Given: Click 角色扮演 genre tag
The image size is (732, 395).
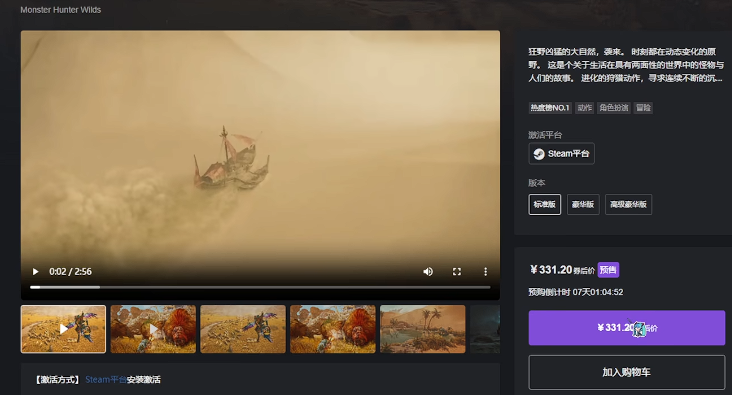Looking at the screenshot, I should (x=614, y=108).
